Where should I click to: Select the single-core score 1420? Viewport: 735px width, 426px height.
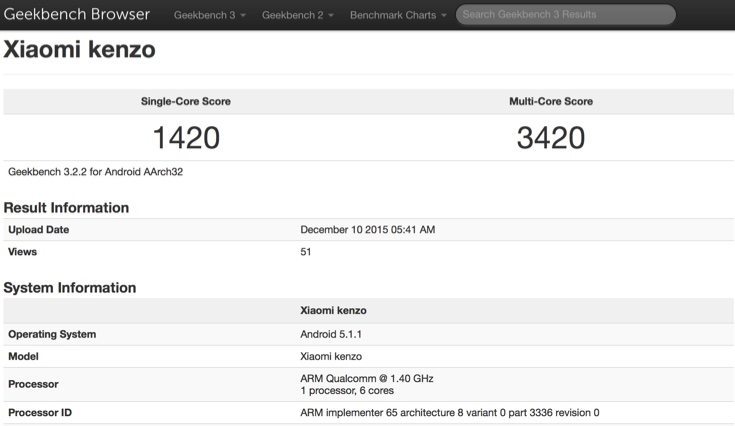click(187, 138)
